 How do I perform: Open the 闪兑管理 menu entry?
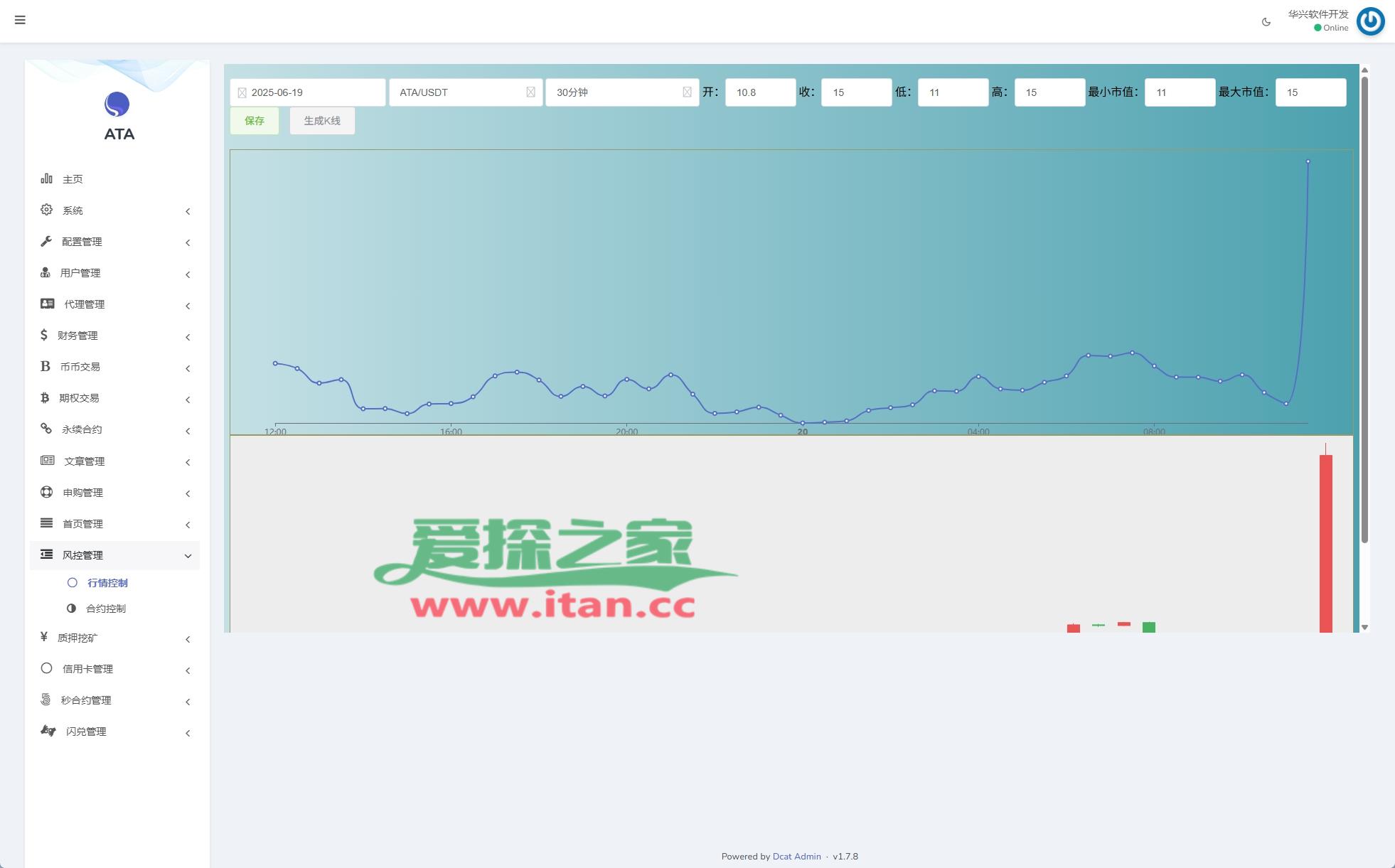(114, 732)
